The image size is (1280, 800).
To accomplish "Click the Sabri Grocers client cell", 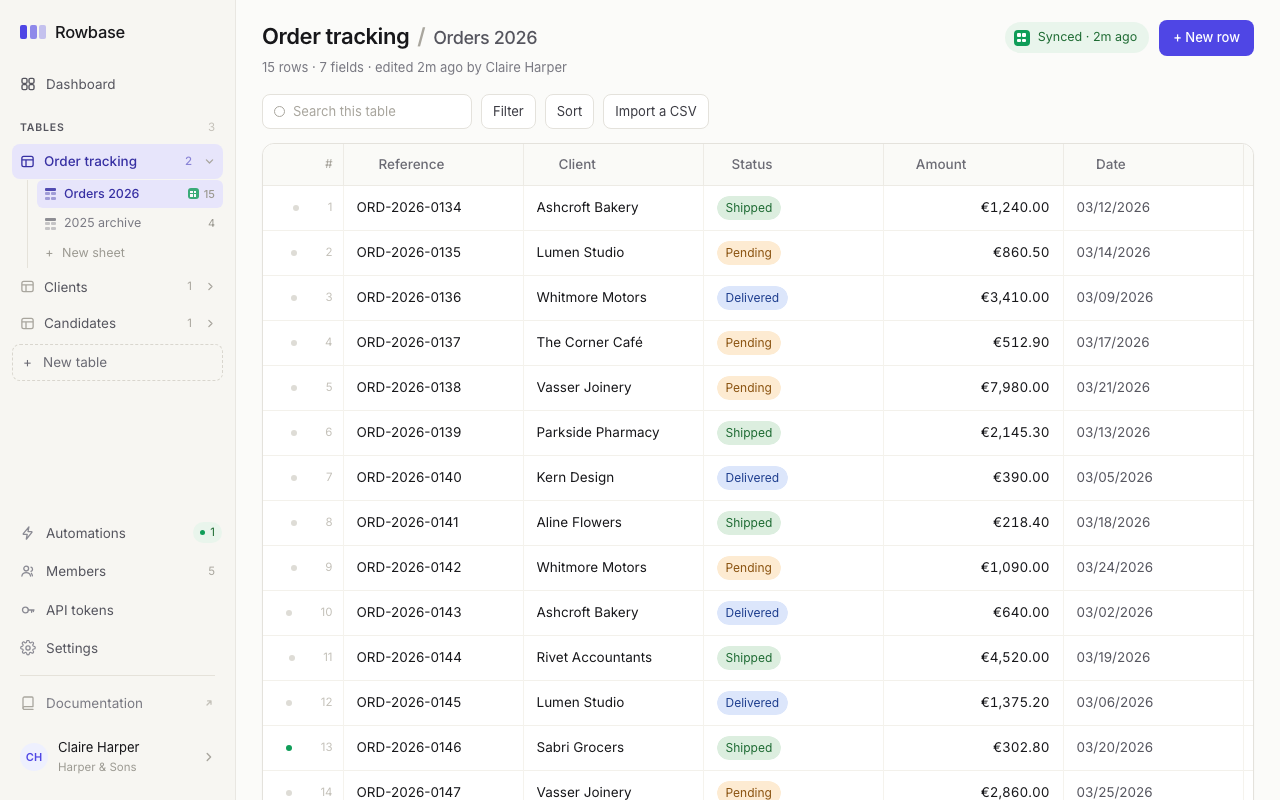I will tap(614, 748).
